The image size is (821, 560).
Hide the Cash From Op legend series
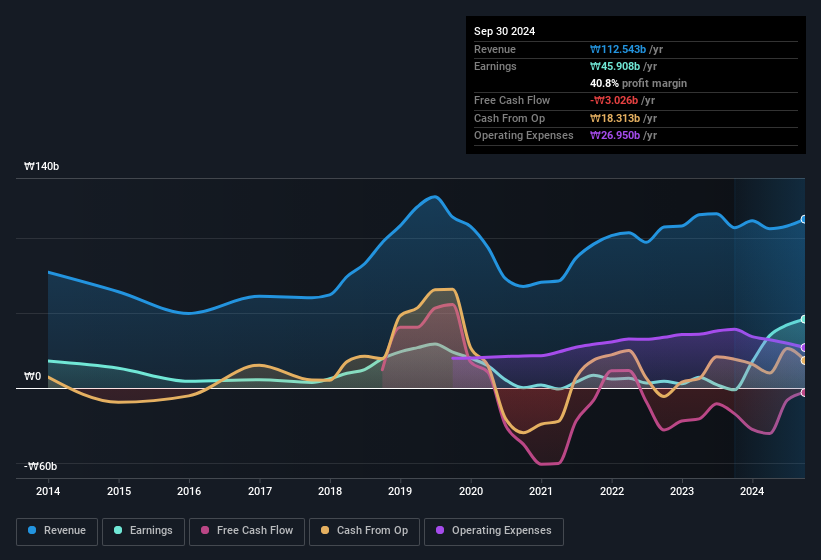[x=362, y=531]
